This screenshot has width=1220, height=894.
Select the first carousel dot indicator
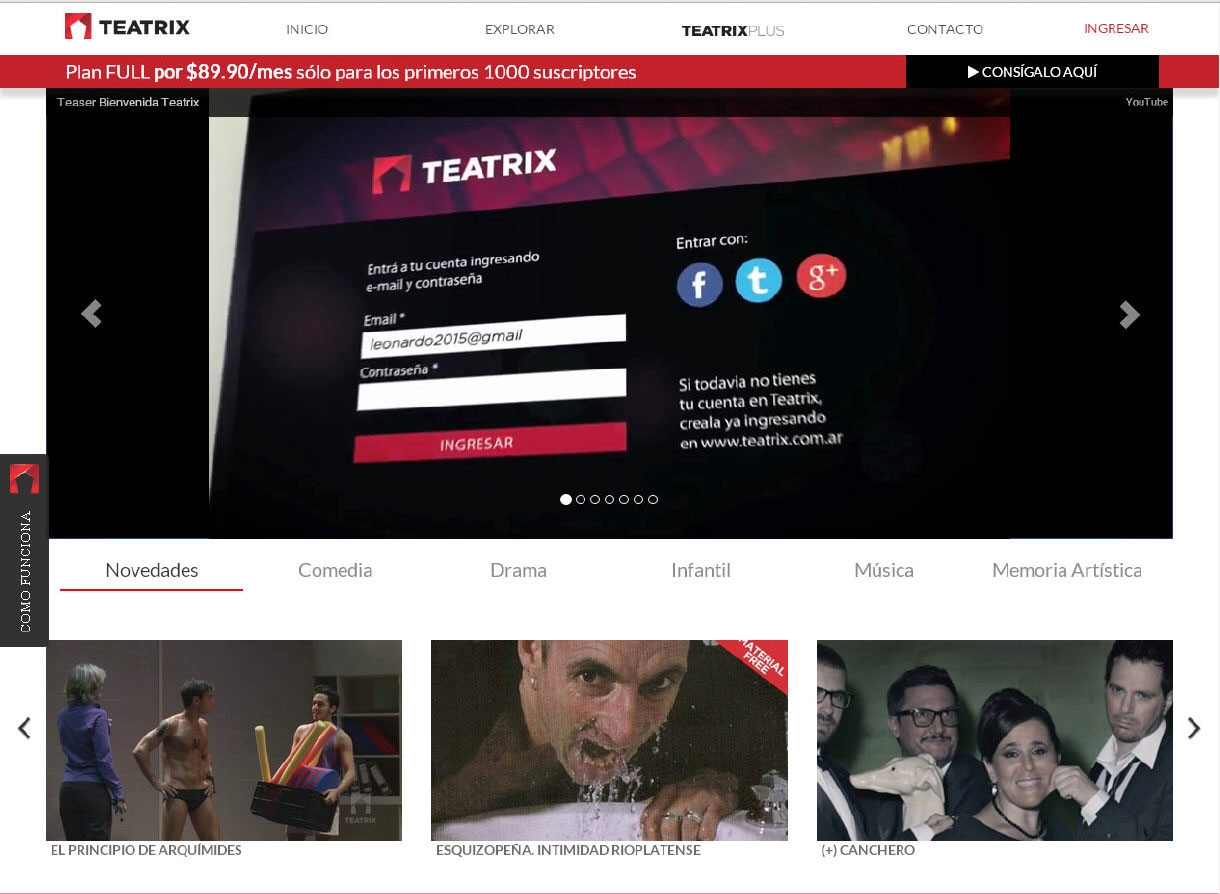[x=566, y=499]
